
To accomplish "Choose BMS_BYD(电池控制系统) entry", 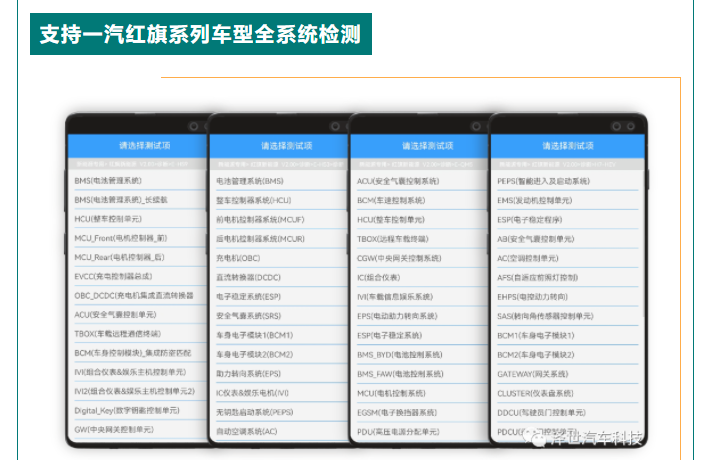I will tap(420, 355).
